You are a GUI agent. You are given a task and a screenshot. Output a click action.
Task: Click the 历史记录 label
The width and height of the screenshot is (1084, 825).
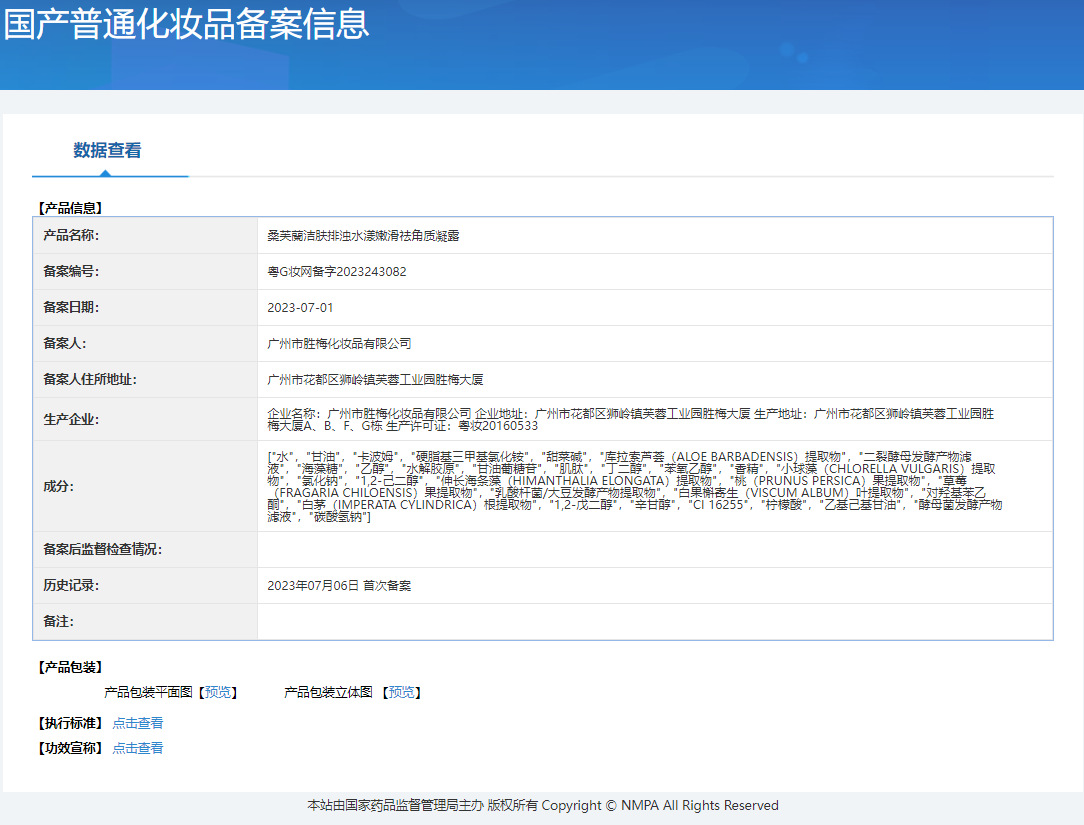point(71,586)
